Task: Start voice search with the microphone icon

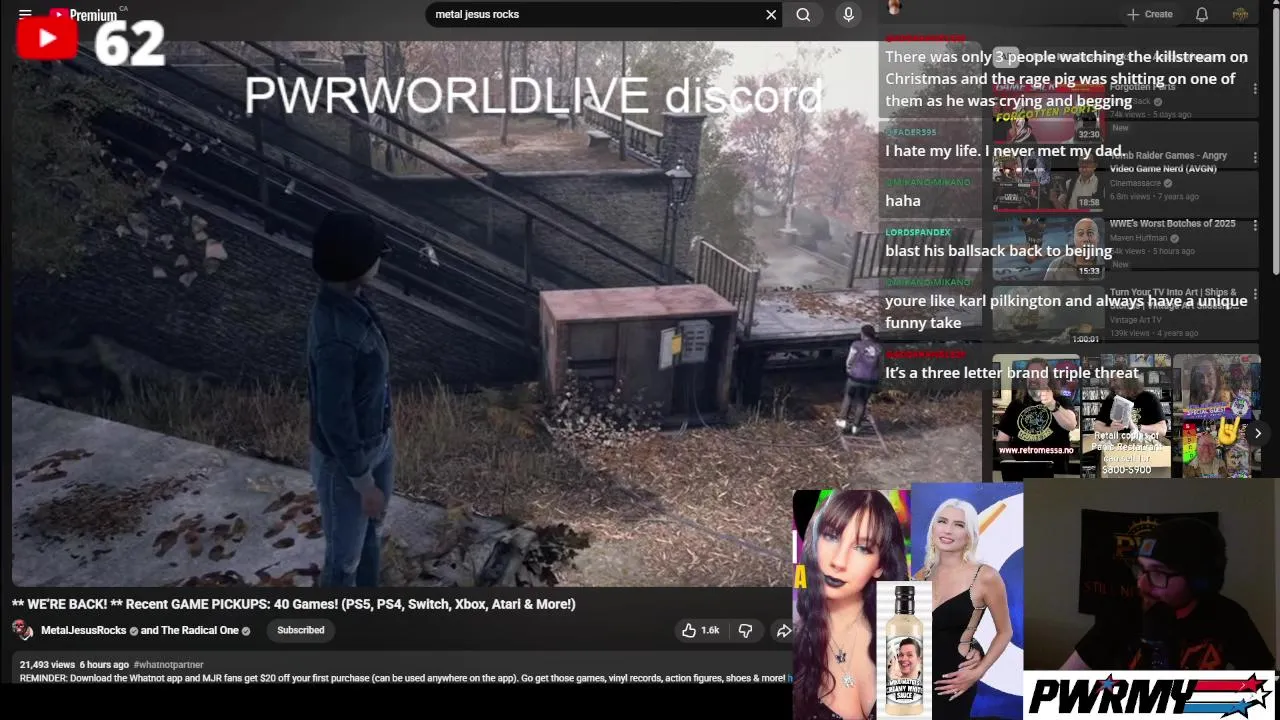Action: (x=848, y=14)
